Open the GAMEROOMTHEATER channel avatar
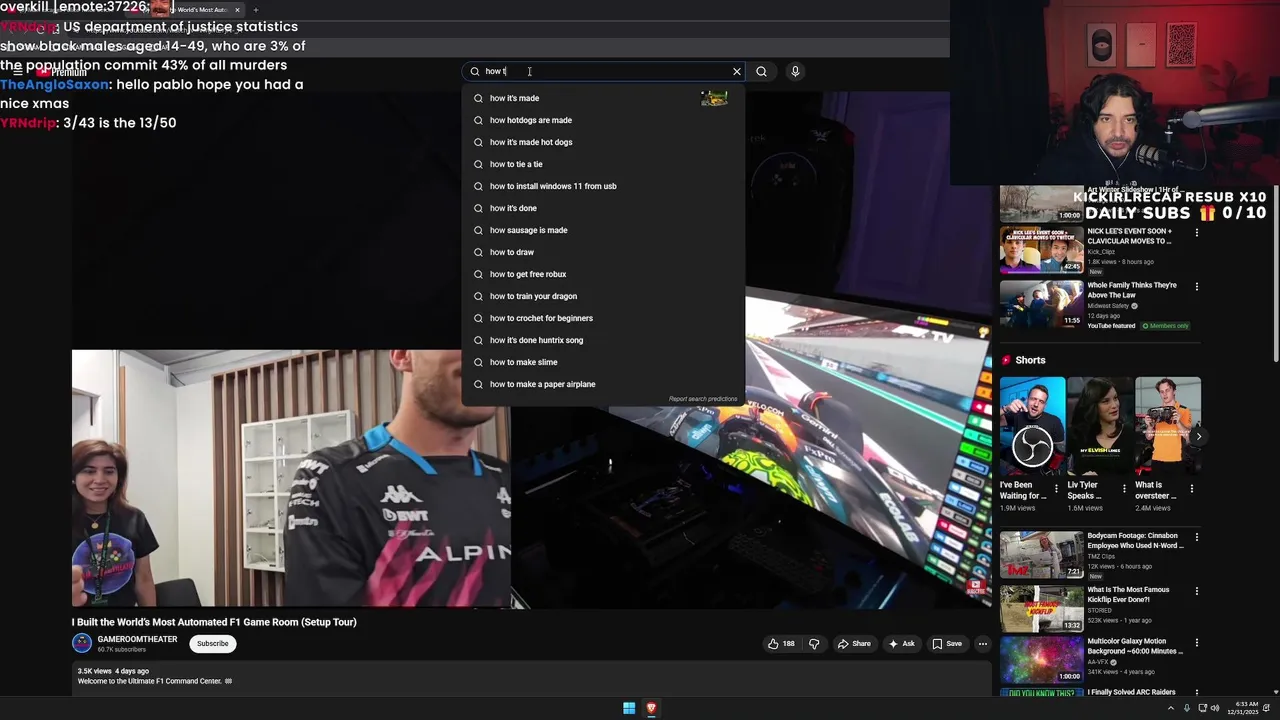The image size is (1280, 720). click(x=82, y=643)
